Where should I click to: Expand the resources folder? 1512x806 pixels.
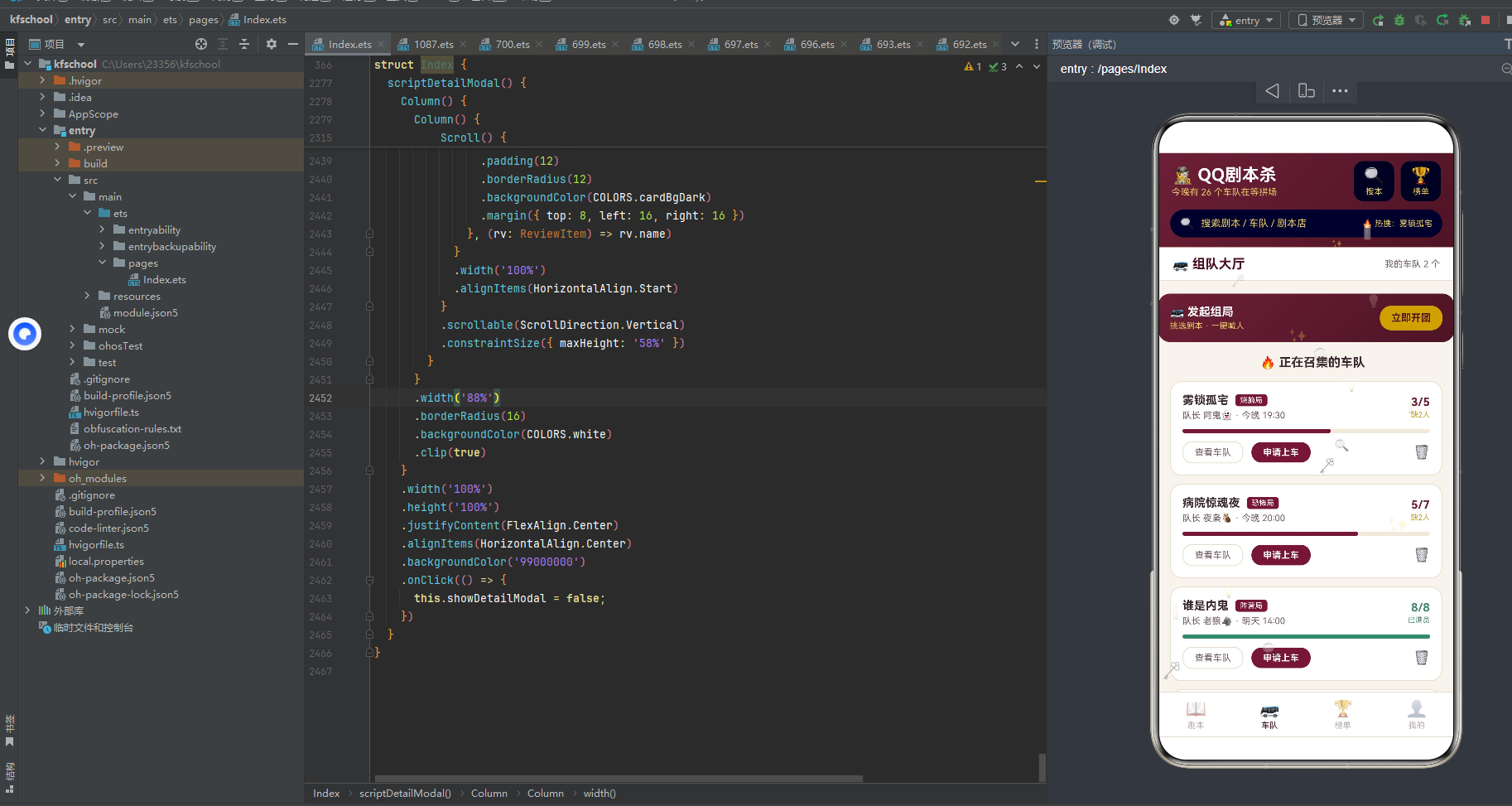pyautogui.click(x=88, y=296)
